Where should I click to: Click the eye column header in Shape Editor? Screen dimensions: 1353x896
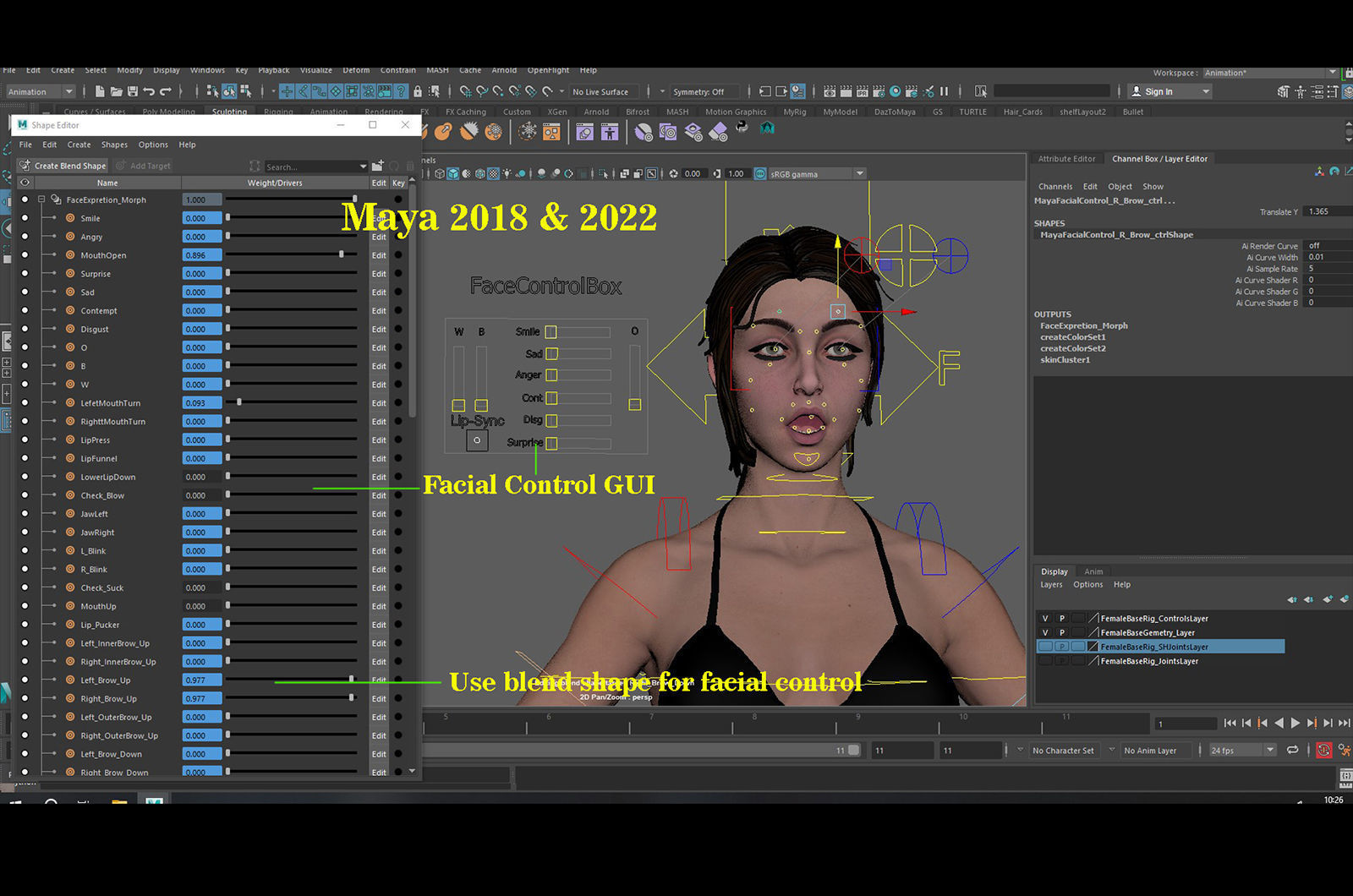[25, 183]
